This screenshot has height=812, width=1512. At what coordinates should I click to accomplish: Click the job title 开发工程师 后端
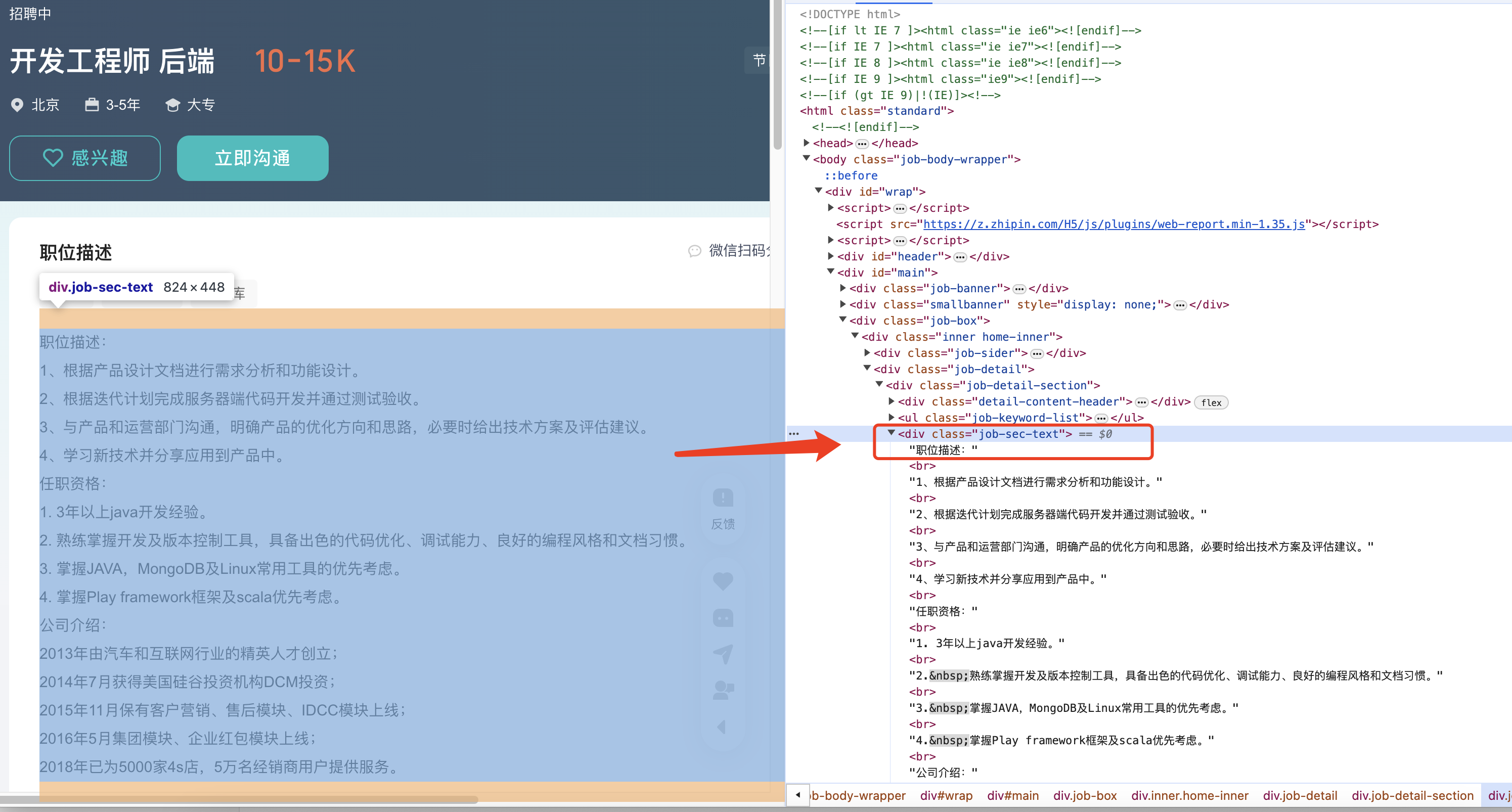pyautogui.click(x=112, y=61)
